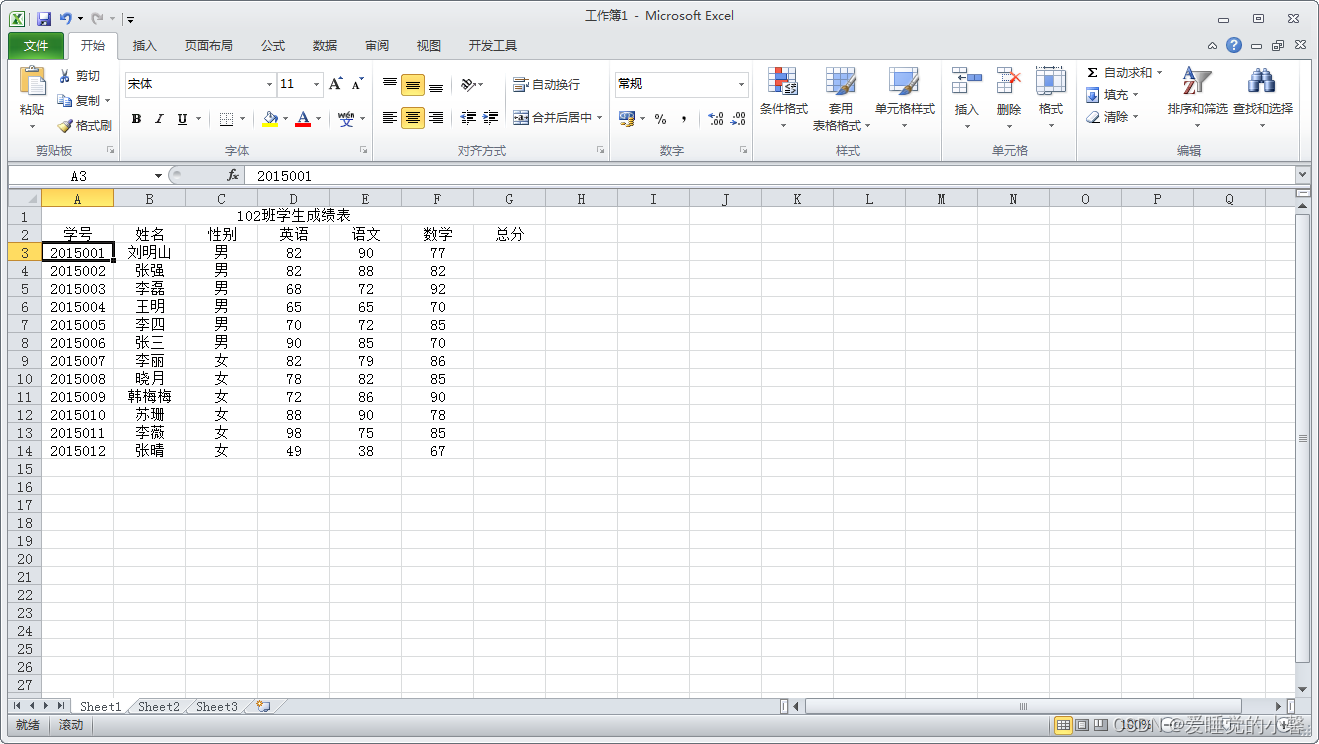Toggle Top Align vertical alignment

(390, 85)
